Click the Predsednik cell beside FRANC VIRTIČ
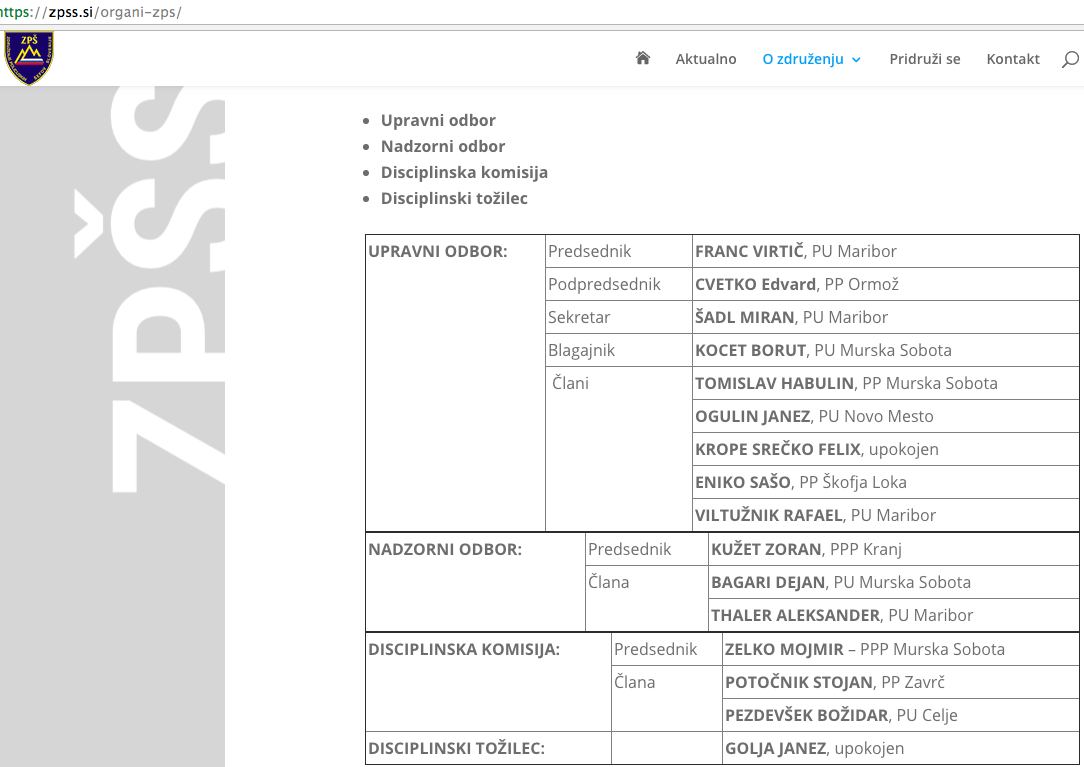1084x767 pixels. pos(619,251)
